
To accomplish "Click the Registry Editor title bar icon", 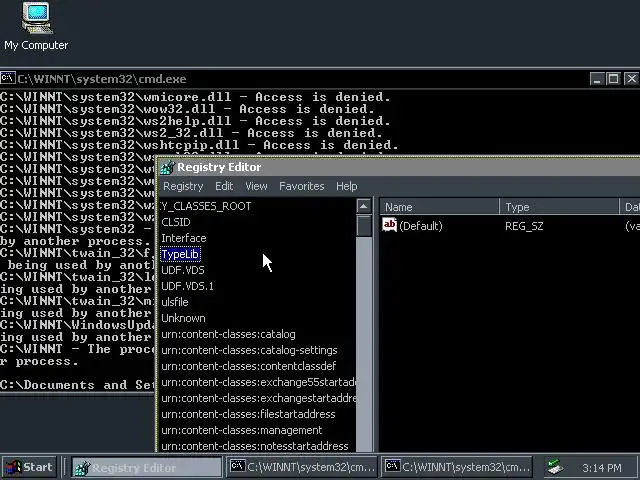I will point(167,167).
